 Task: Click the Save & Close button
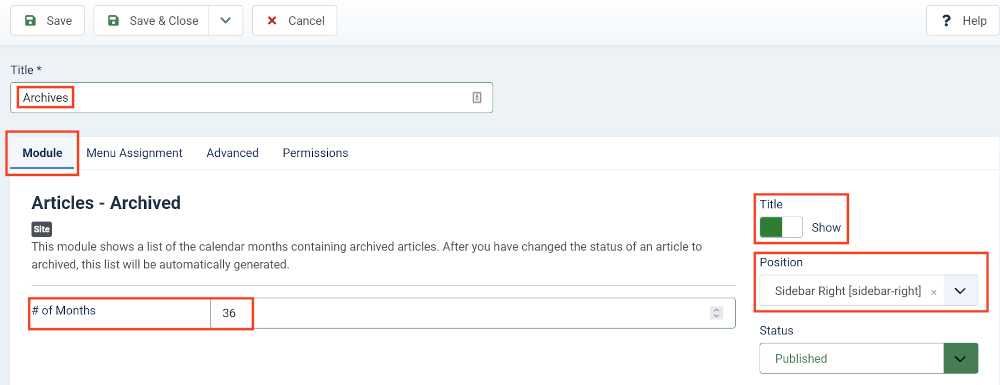[x=152, y=21]
